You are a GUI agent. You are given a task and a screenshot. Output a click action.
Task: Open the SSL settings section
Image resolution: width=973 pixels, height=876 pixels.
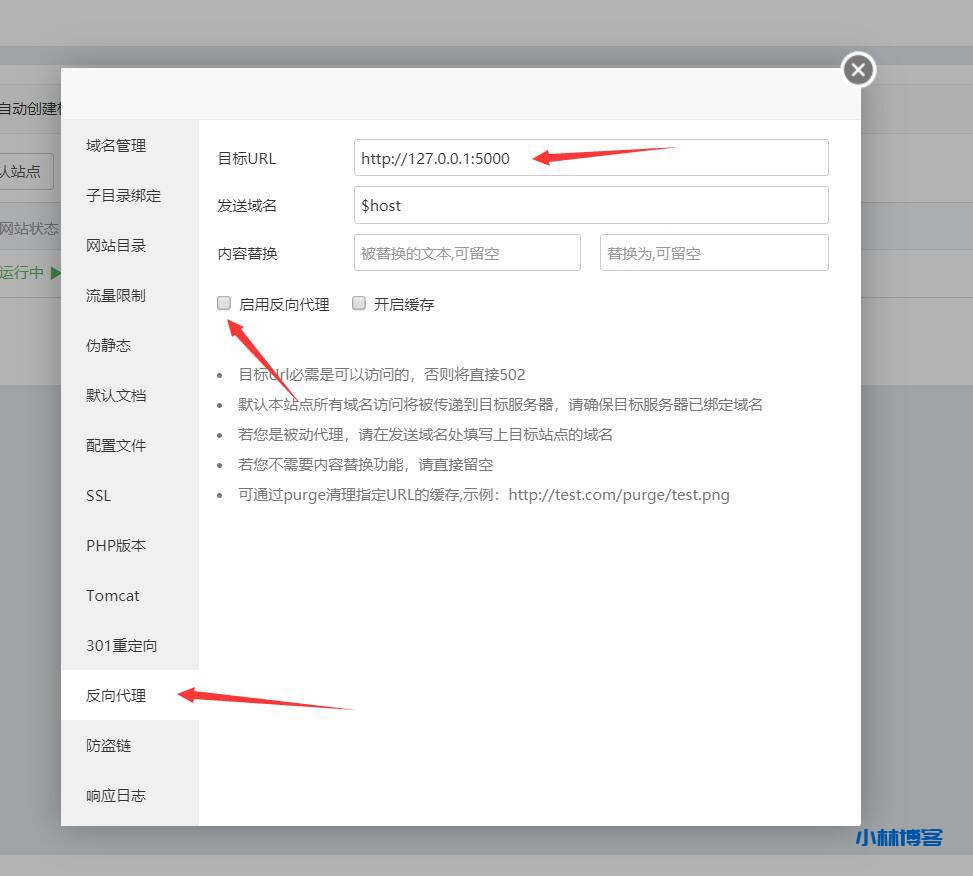click(97, 495)
